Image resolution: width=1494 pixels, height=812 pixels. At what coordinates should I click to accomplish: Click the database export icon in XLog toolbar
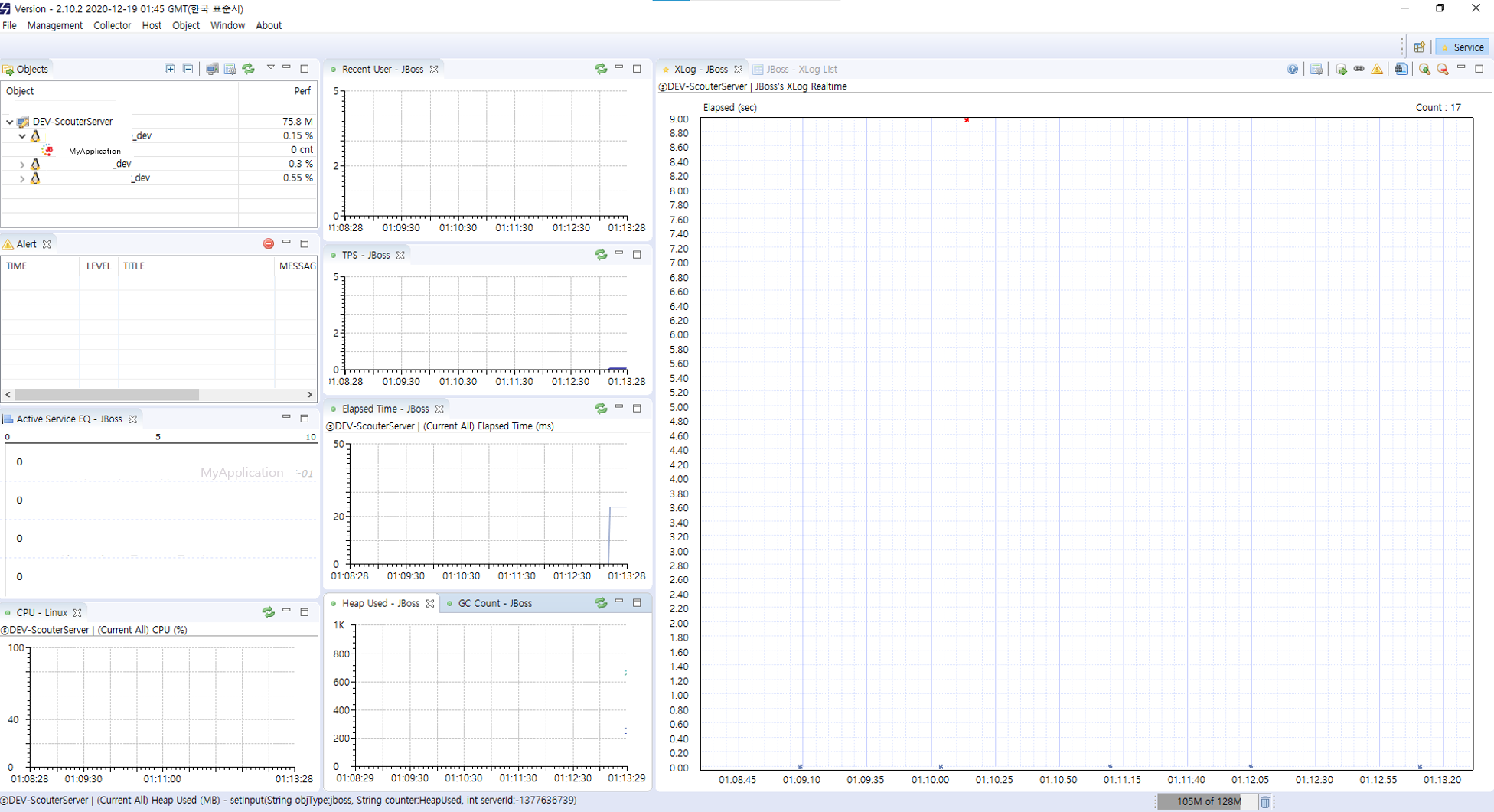click(x=1341, y=69)
